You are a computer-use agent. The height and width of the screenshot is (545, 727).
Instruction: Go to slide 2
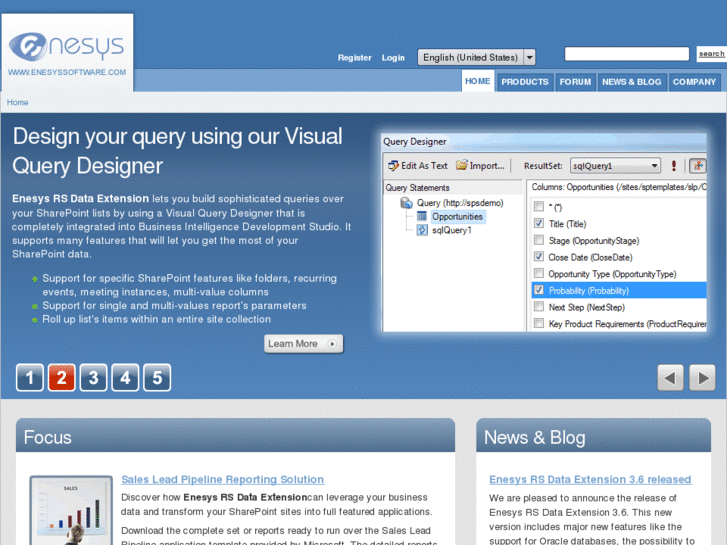(x=62, y=378)
